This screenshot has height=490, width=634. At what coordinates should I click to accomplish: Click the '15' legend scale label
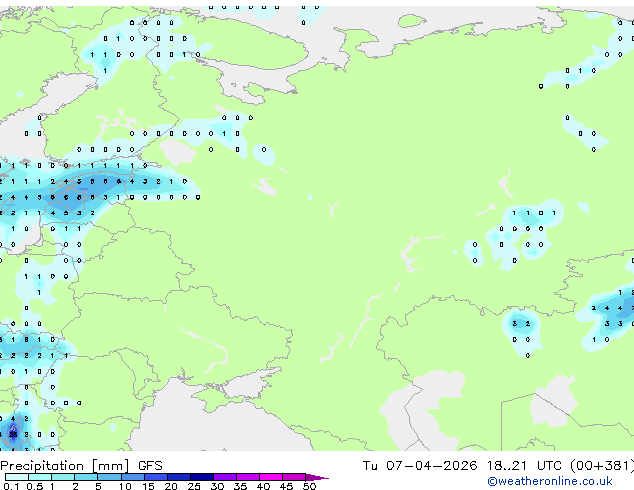point(148,486)
